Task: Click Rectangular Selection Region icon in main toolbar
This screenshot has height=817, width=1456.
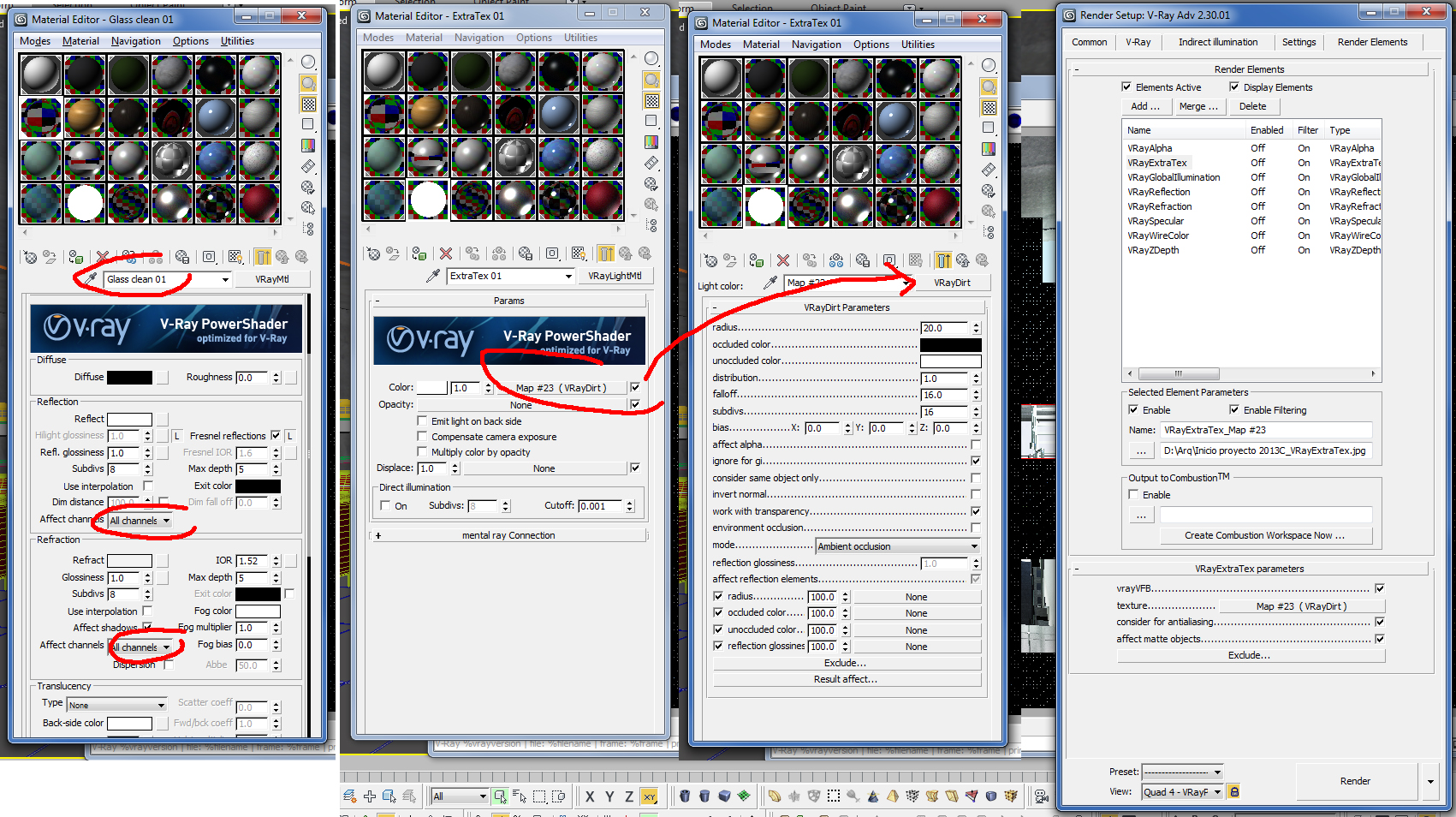Action: coord(539,796)
